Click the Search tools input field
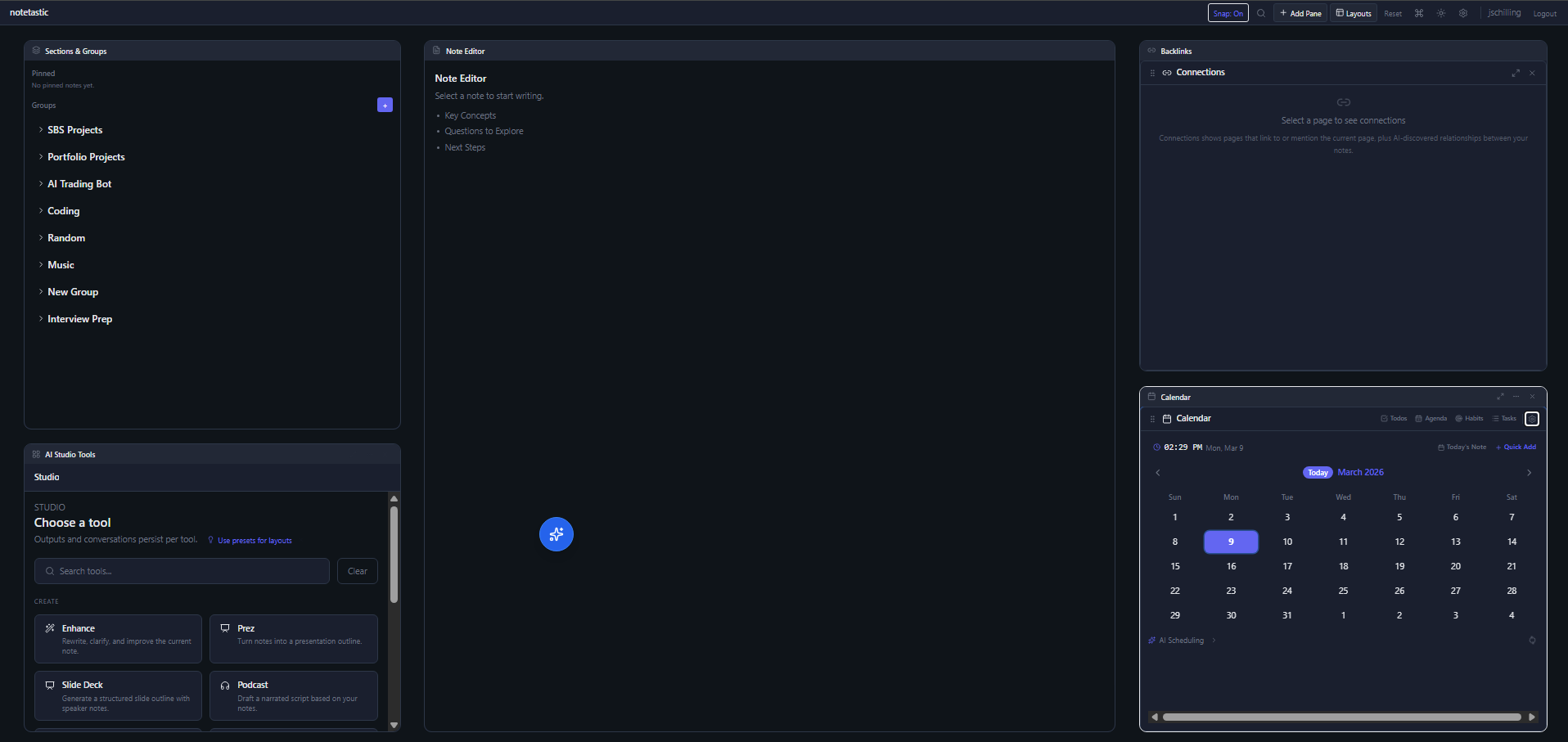The width and height of the screenshot is (1568, 742). click(x=182, y=571)
